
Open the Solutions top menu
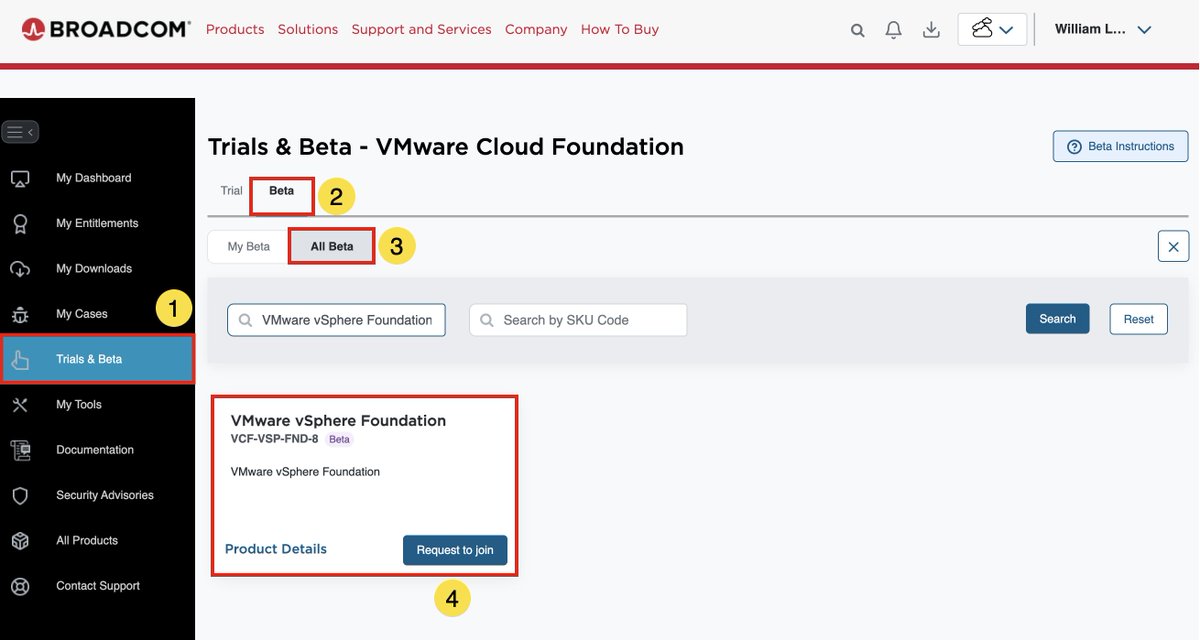pyautogui.click(x=308, y=29)
